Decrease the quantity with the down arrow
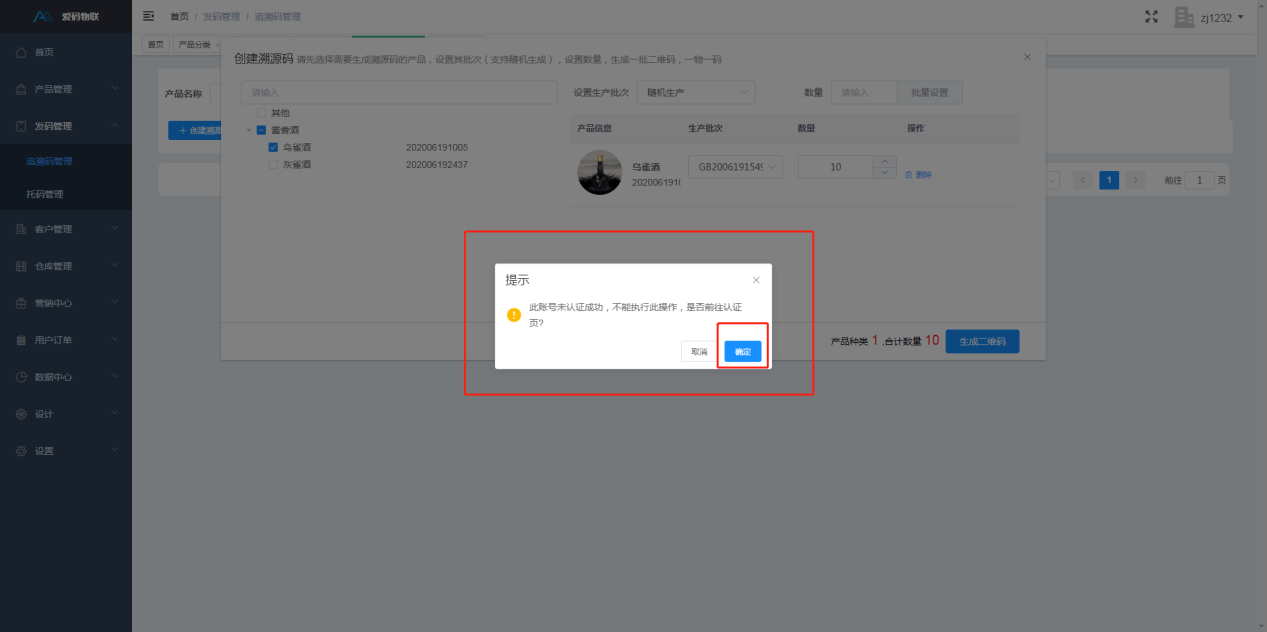The image size is (1267, 632). [885, 173]
